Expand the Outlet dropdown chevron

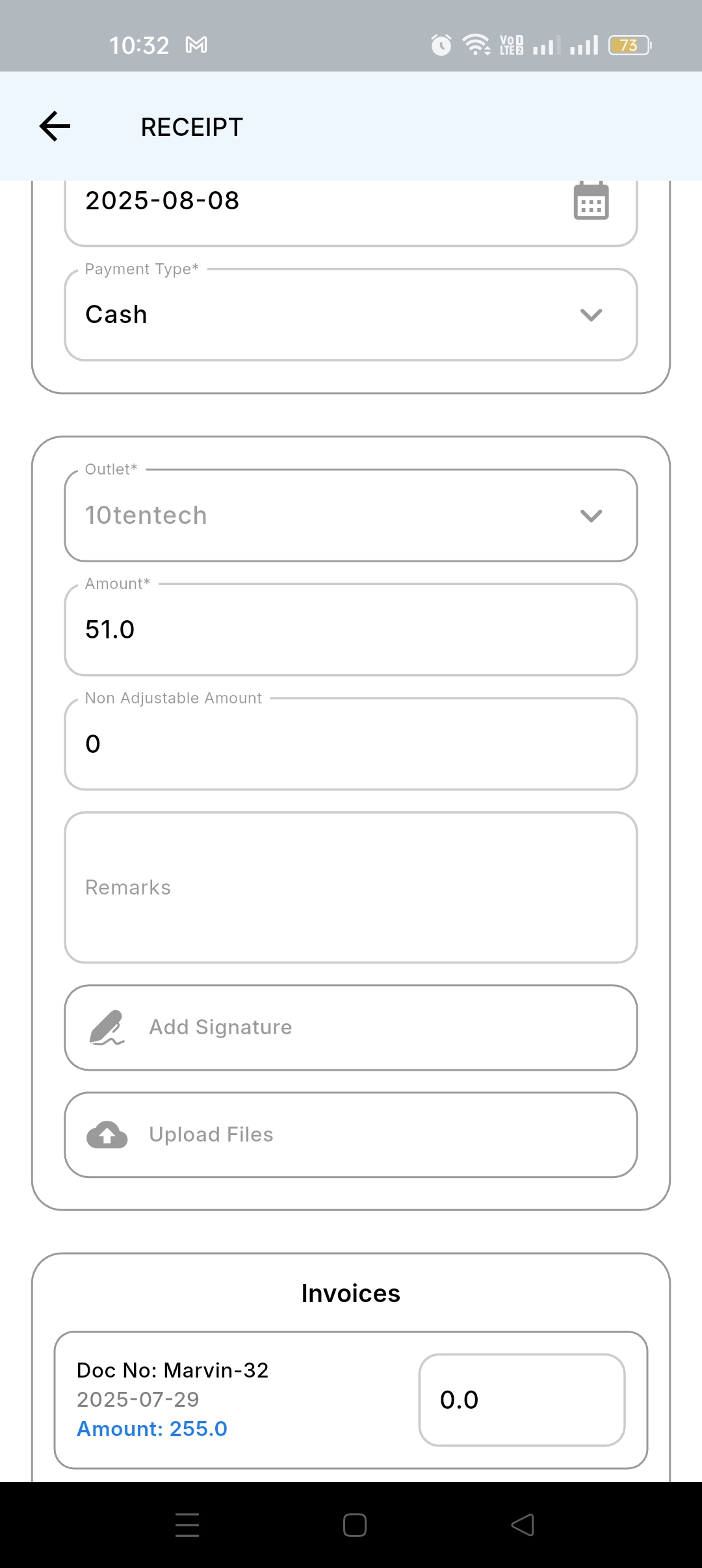pyautogui.click(x=591, y=516)
